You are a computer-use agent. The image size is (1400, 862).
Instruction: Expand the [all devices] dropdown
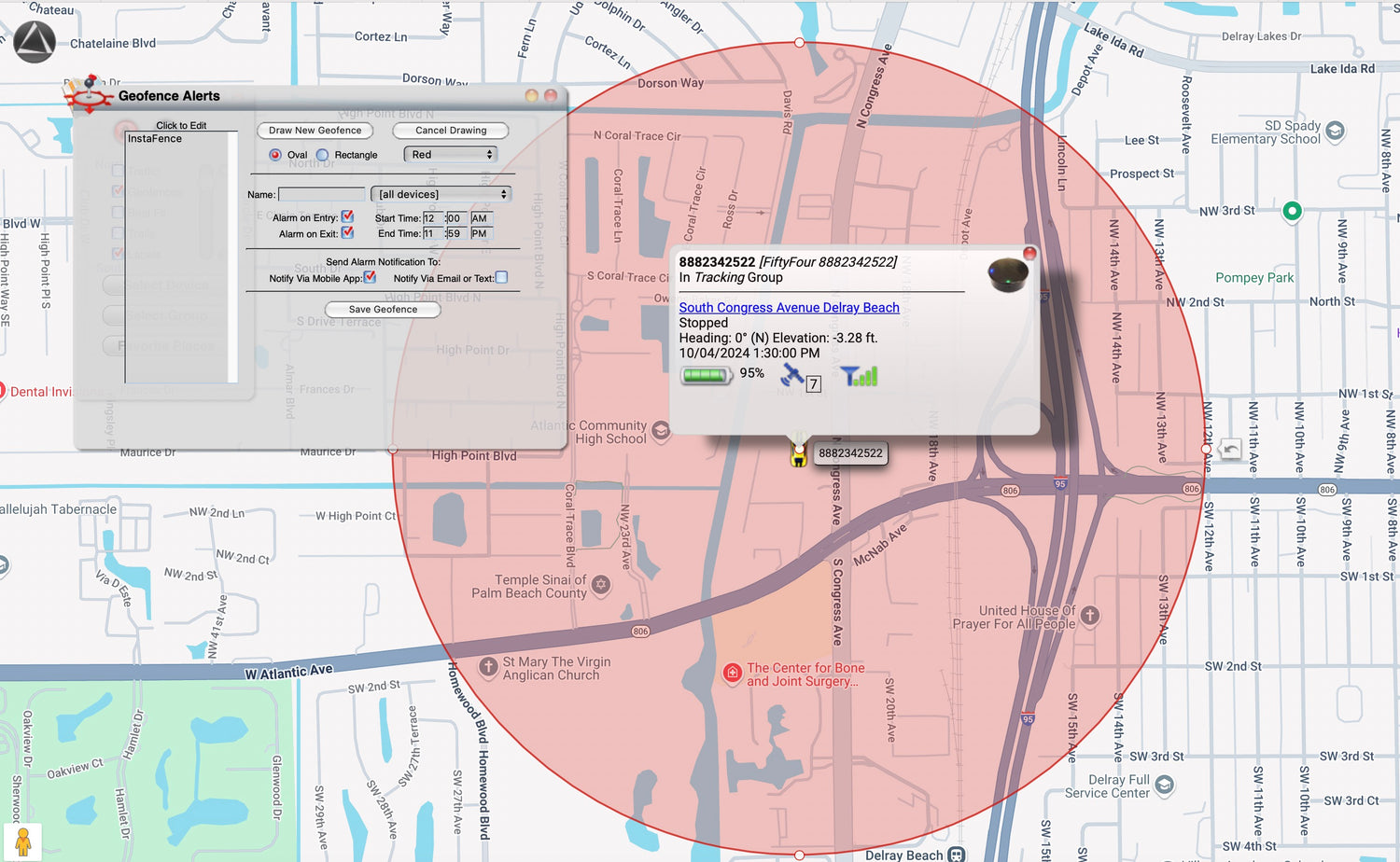click(441, 194)
